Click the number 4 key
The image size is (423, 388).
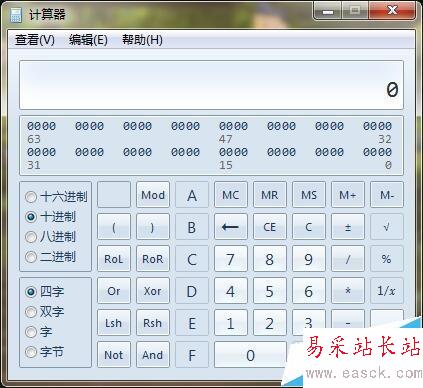coord(231,291)
